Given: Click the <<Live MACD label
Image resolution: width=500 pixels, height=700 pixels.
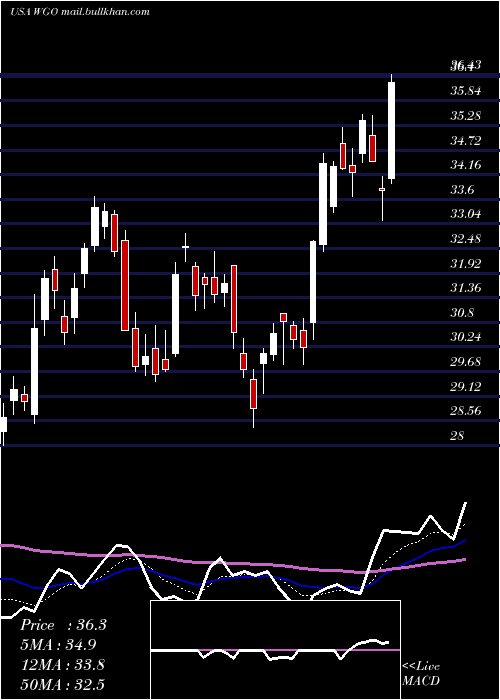Looking at the screenshot, I should (x=421, y=673).
